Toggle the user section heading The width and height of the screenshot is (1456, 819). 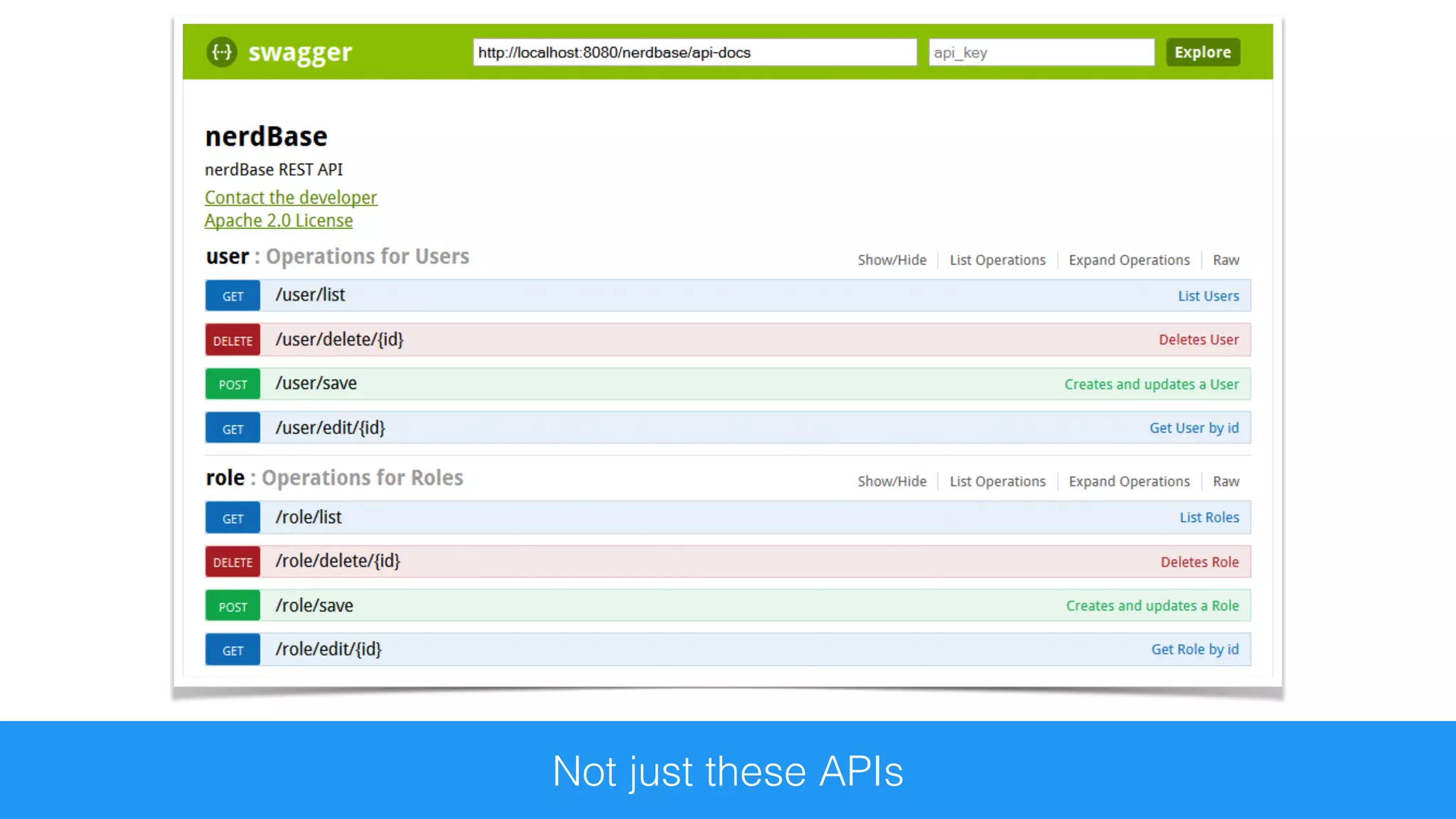(x=338, y=256)
